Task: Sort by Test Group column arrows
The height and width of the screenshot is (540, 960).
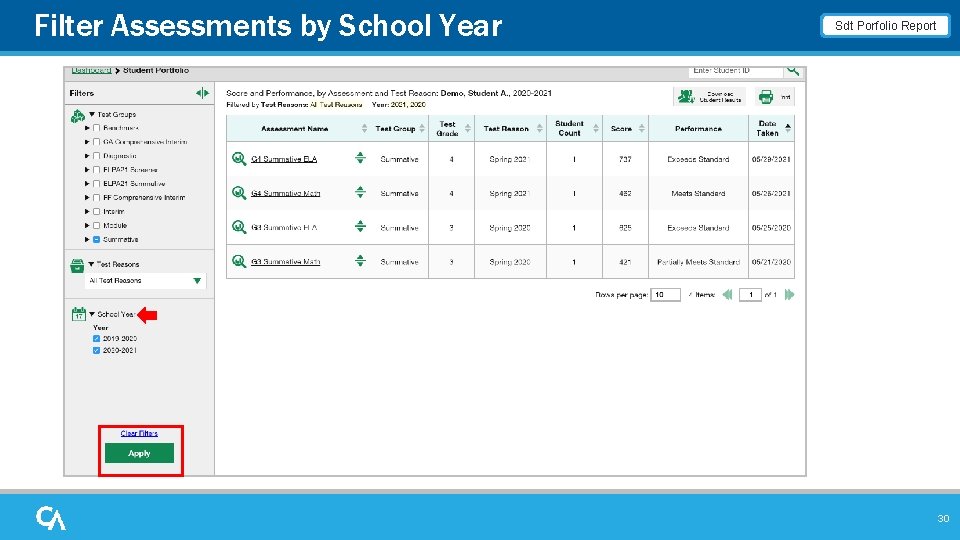Action: point(422,128)
